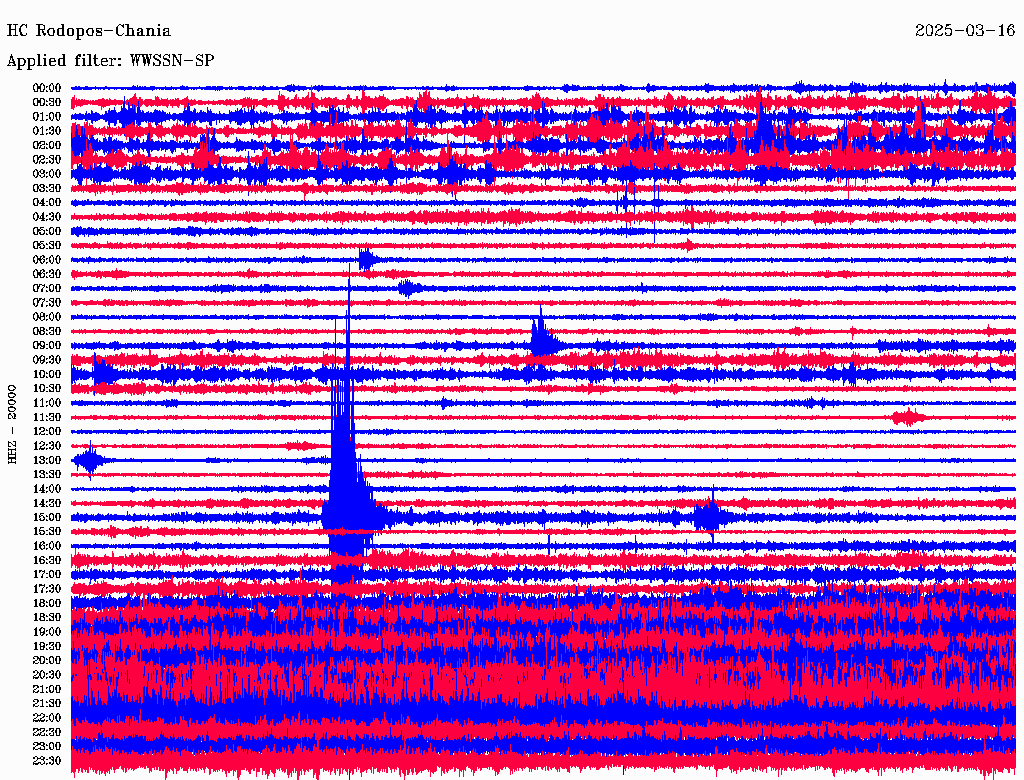Click the vertical HHZ - 20000 axis label
Screen dimensions: 1024x780
[13, 423]
